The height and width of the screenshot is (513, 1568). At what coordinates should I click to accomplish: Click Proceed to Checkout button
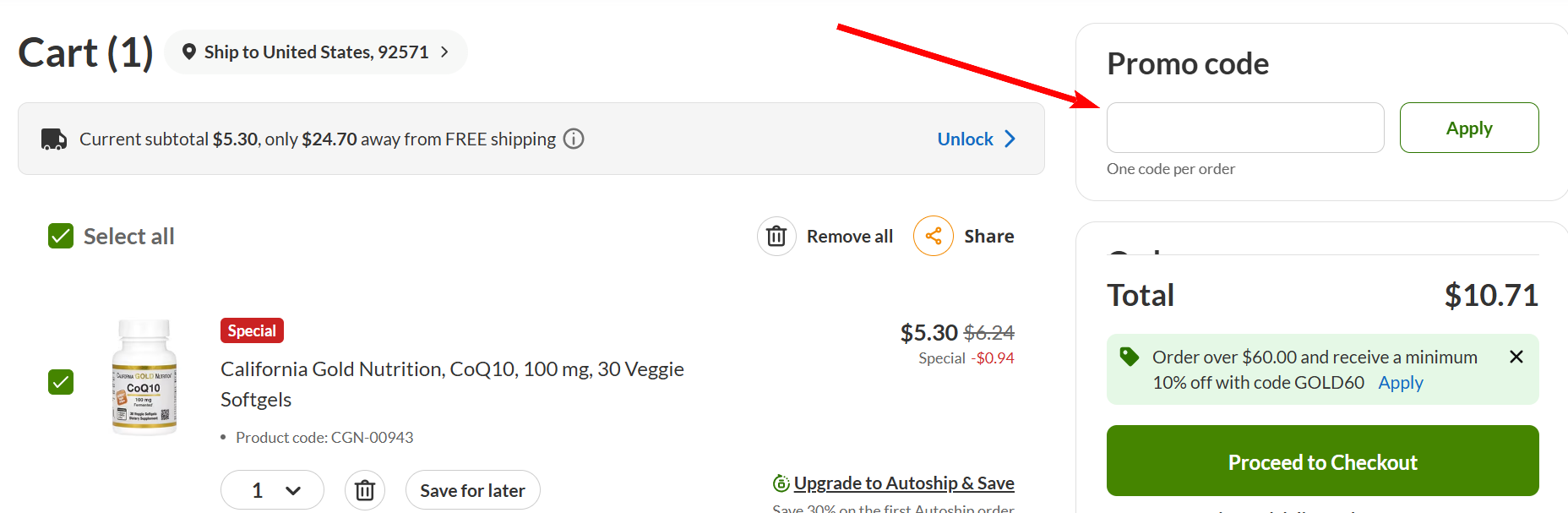point(1323,461)
